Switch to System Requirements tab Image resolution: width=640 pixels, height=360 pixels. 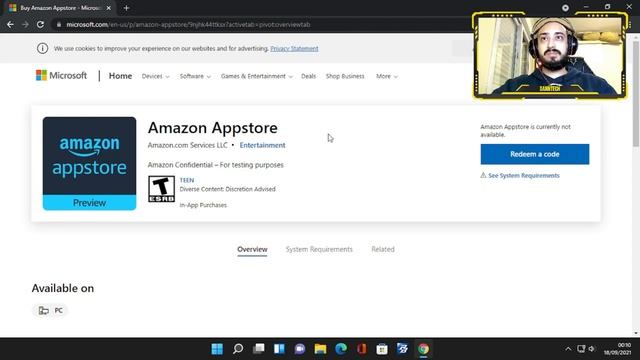pos(319,249)
